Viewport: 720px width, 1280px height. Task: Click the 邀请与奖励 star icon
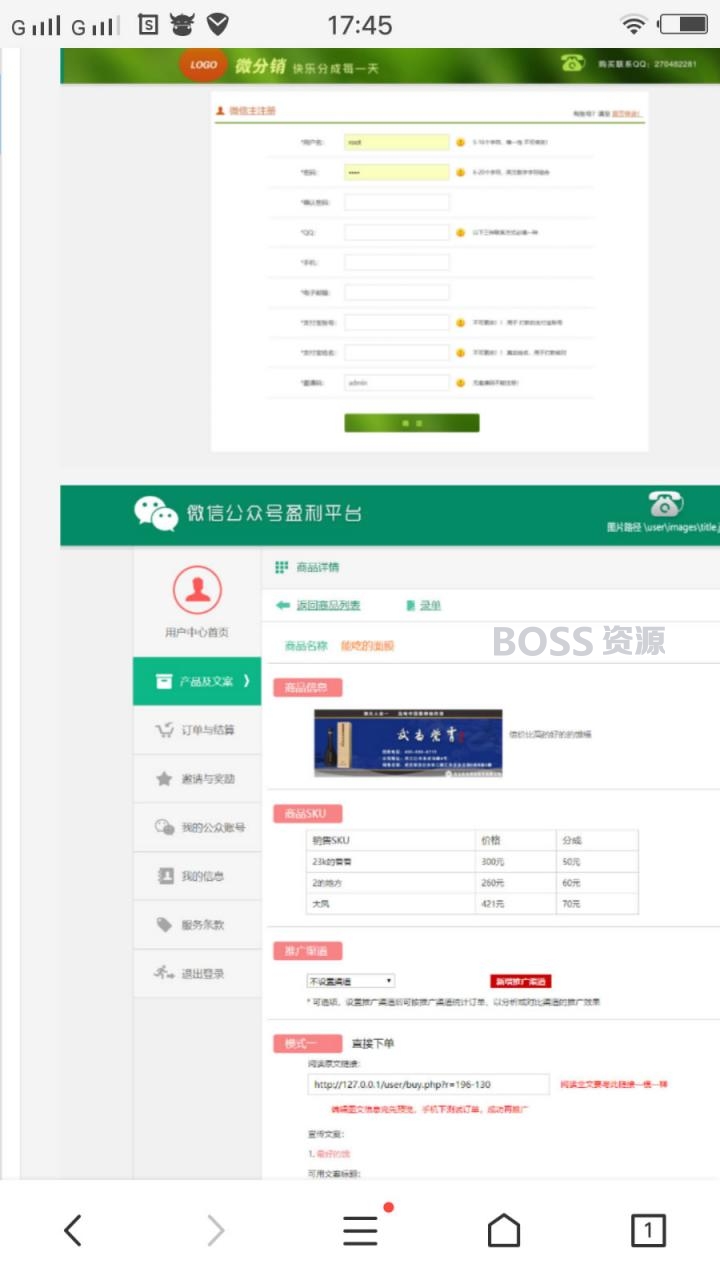coord(164,778)
